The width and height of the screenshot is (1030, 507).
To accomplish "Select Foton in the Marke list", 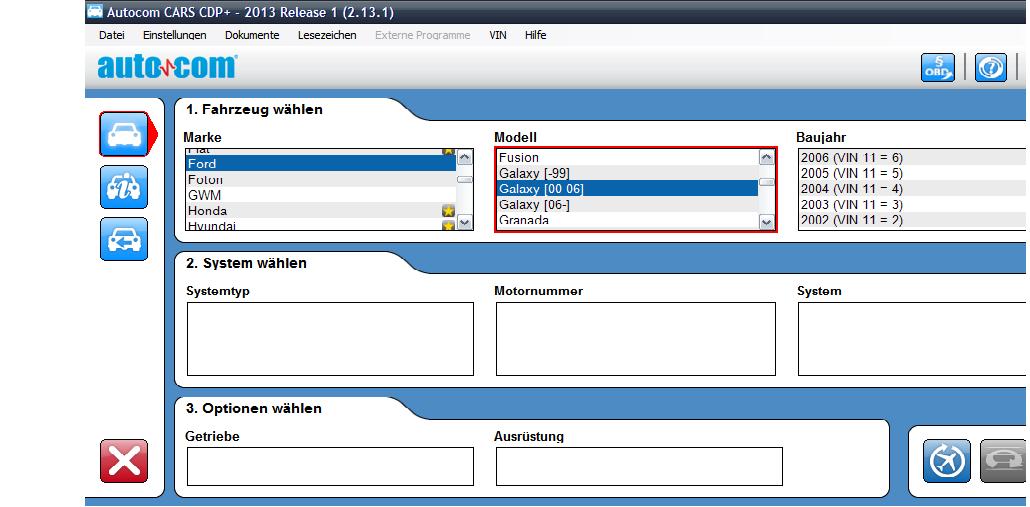I will click(321, 179).
